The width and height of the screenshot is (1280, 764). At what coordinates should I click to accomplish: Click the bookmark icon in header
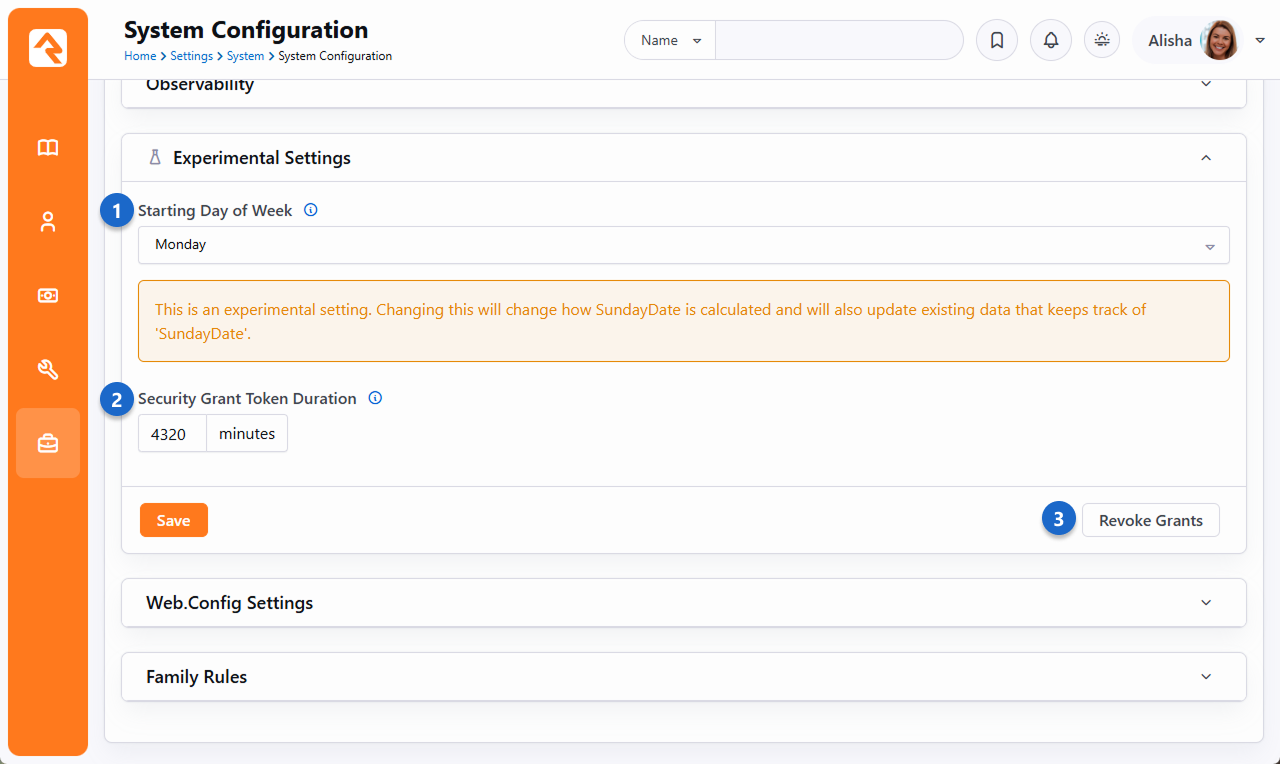point(996,41)
